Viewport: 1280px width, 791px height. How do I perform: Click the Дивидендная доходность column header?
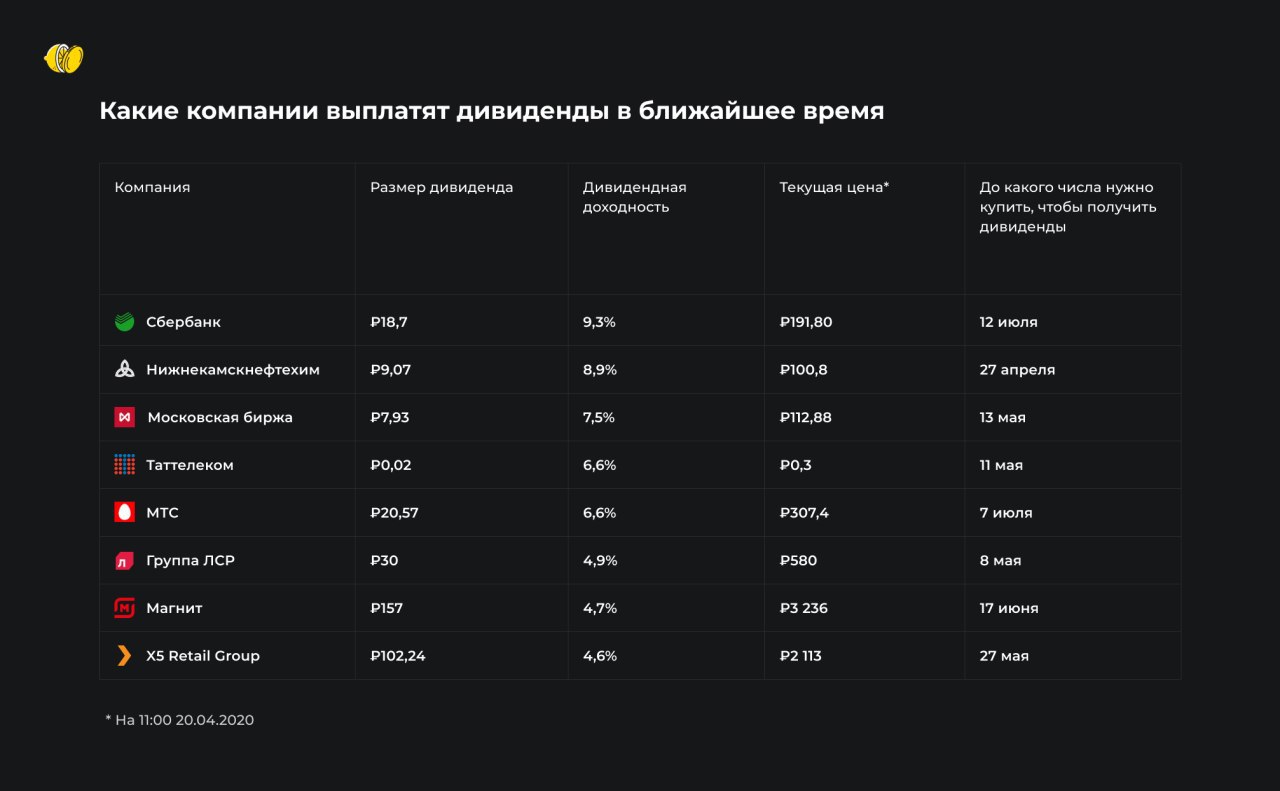(634, 197)
